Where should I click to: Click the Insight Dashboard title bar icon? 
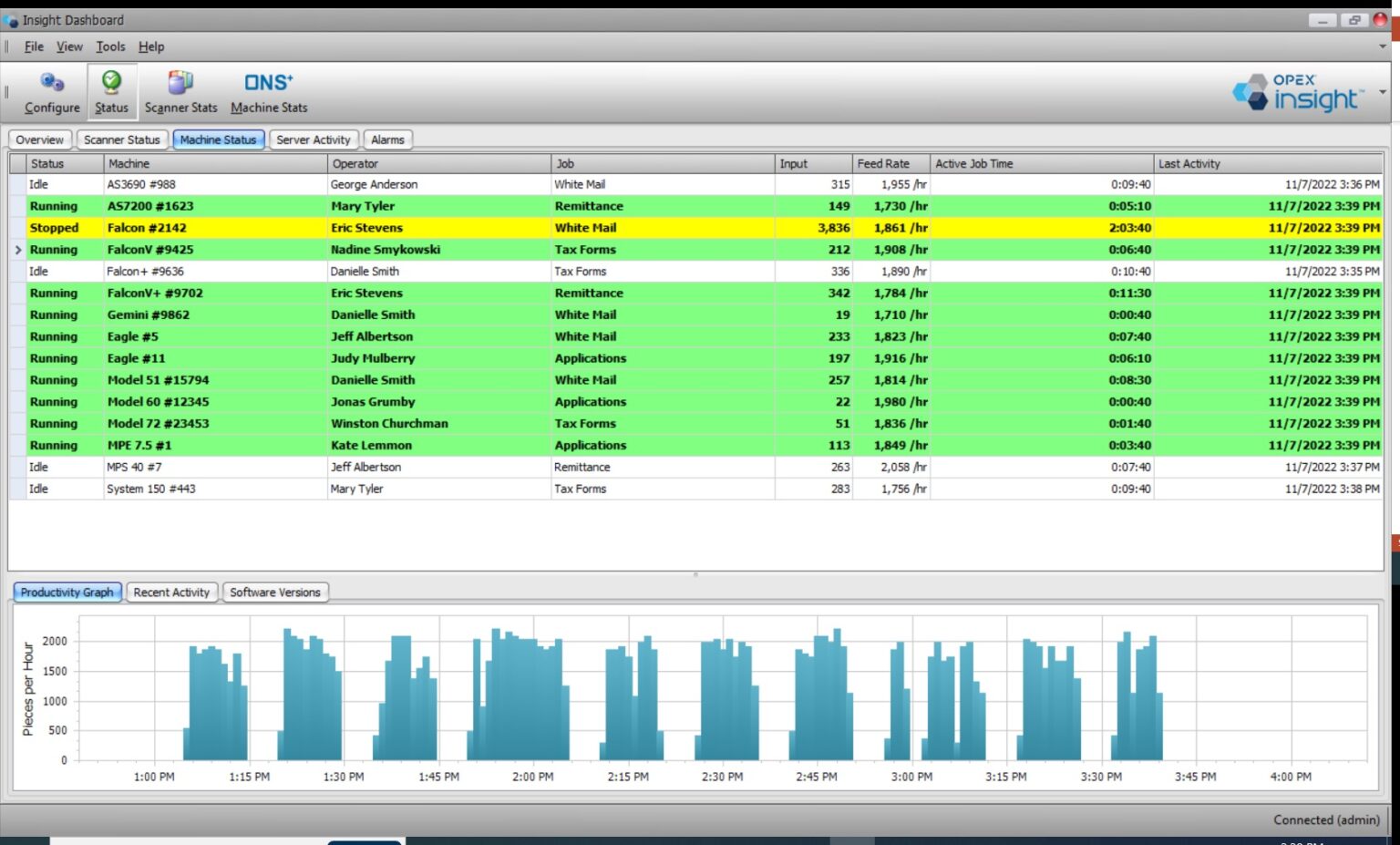pyautogui.click(x=10, y=19)
